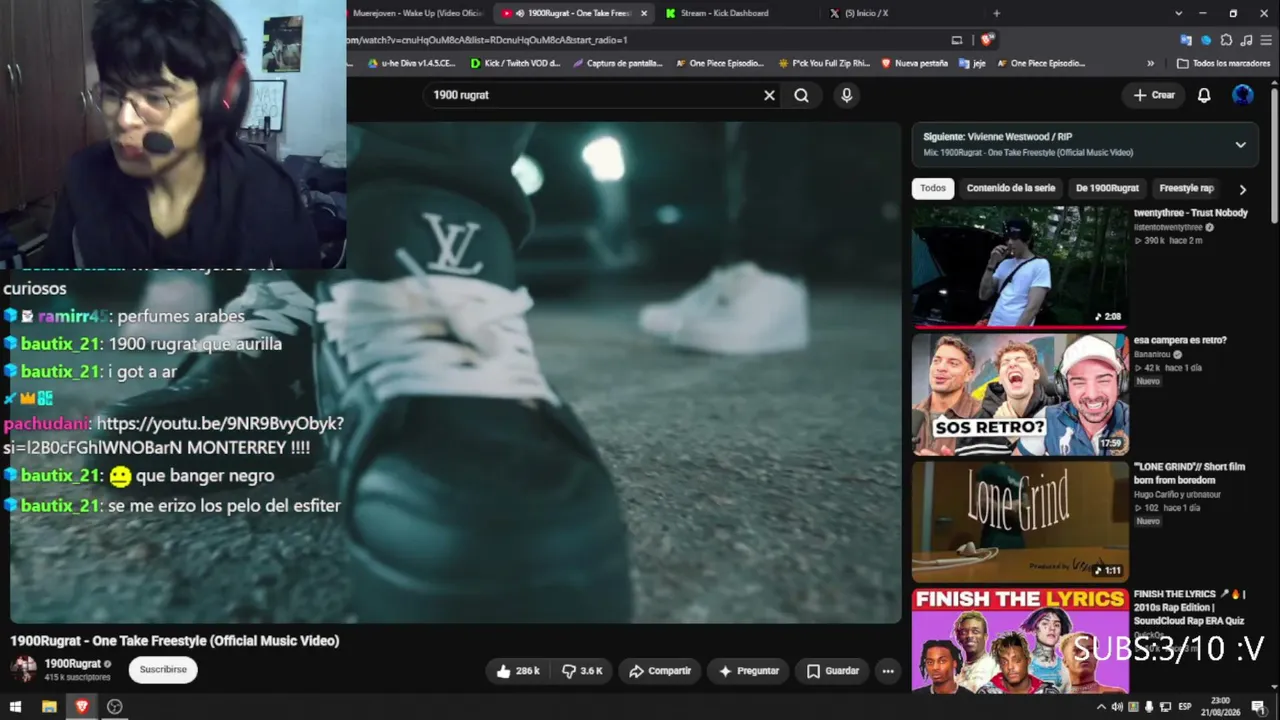The height and width of the screenshot is (720, 1280).
Task: Click the Crear button
Action: [1154, 95]
